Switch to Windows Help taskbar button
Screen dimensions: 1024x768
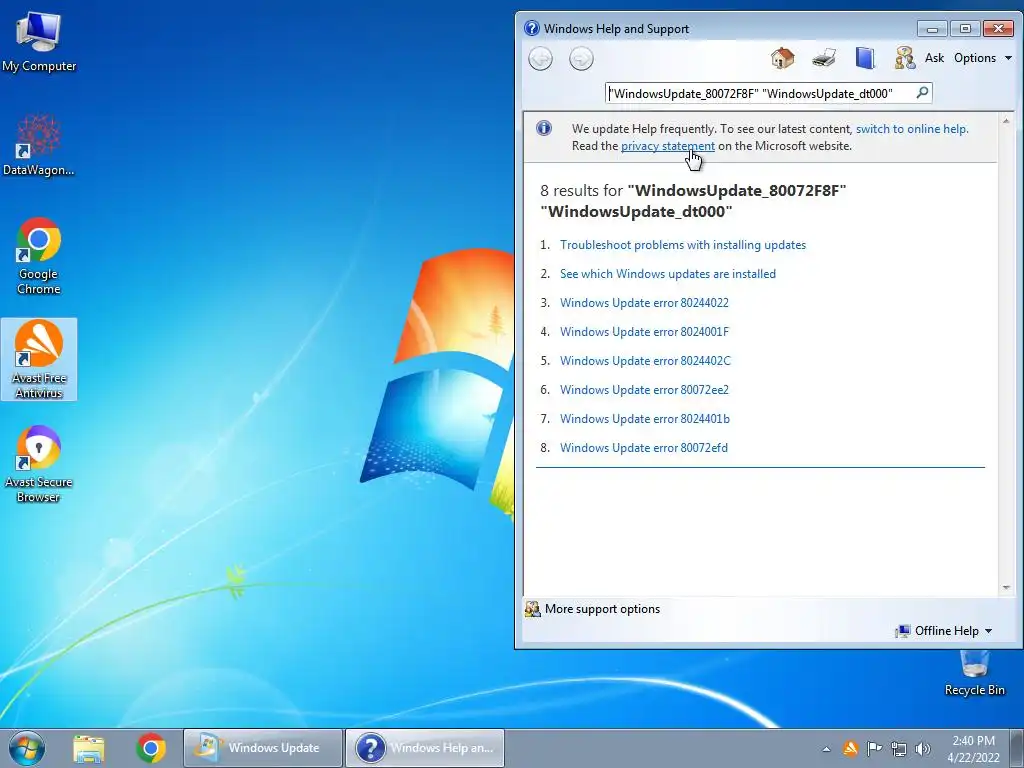tap(424, 748)
